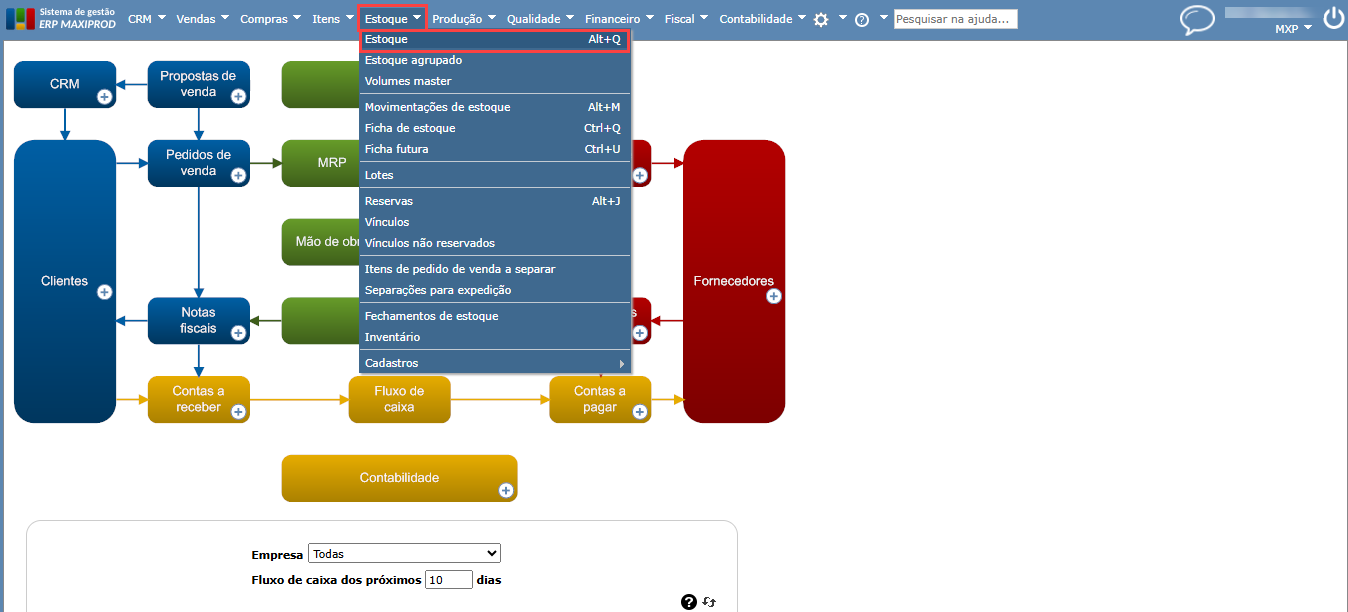The width and height of the screenshot is (1348, 612).
Task: Open the settings gear icon
Action: click(821, 19)
